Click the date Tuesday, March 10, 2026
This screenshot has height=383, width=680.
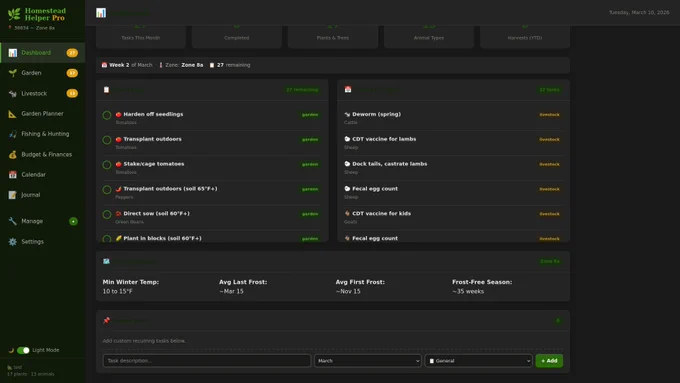coord(639,13)
